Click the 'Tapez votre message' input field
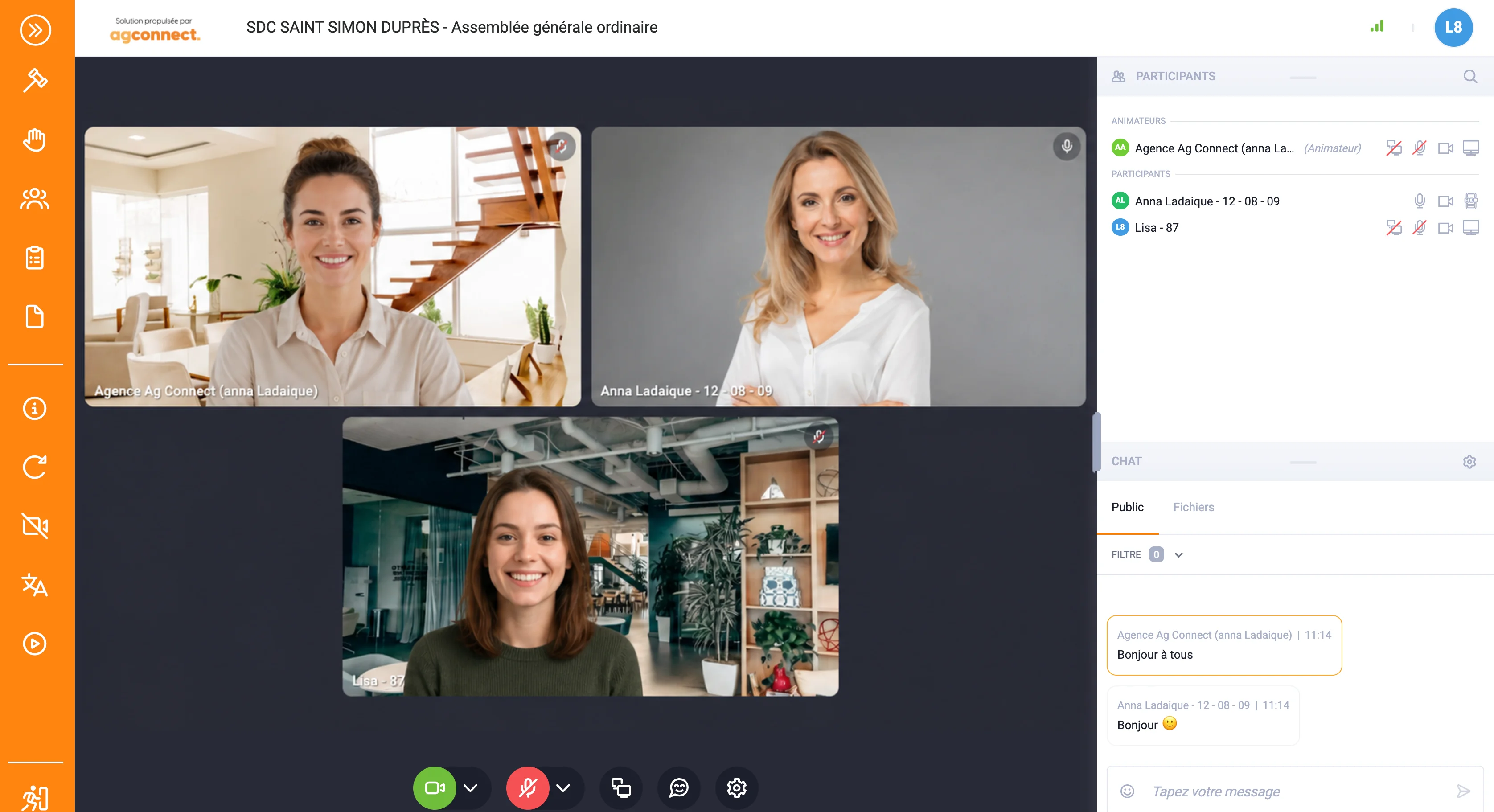The height and width of the screenshot is (812, 1494). 1294,791
